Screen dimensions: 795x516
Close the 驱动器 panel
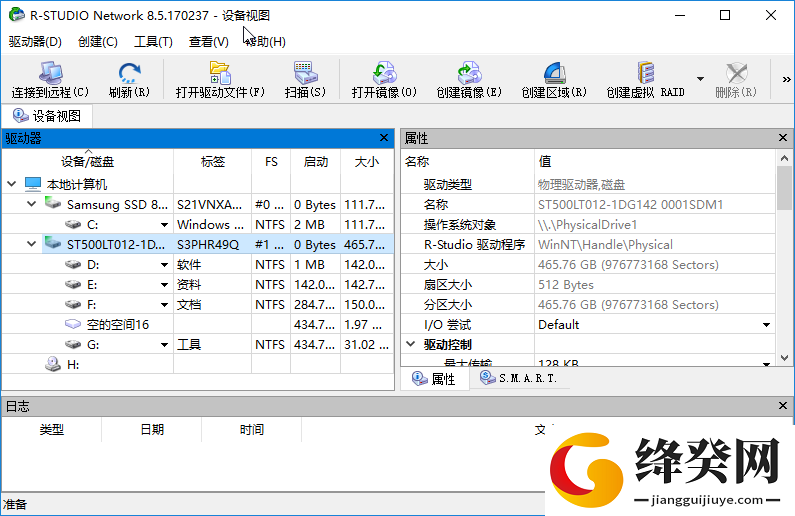(384, 138)
